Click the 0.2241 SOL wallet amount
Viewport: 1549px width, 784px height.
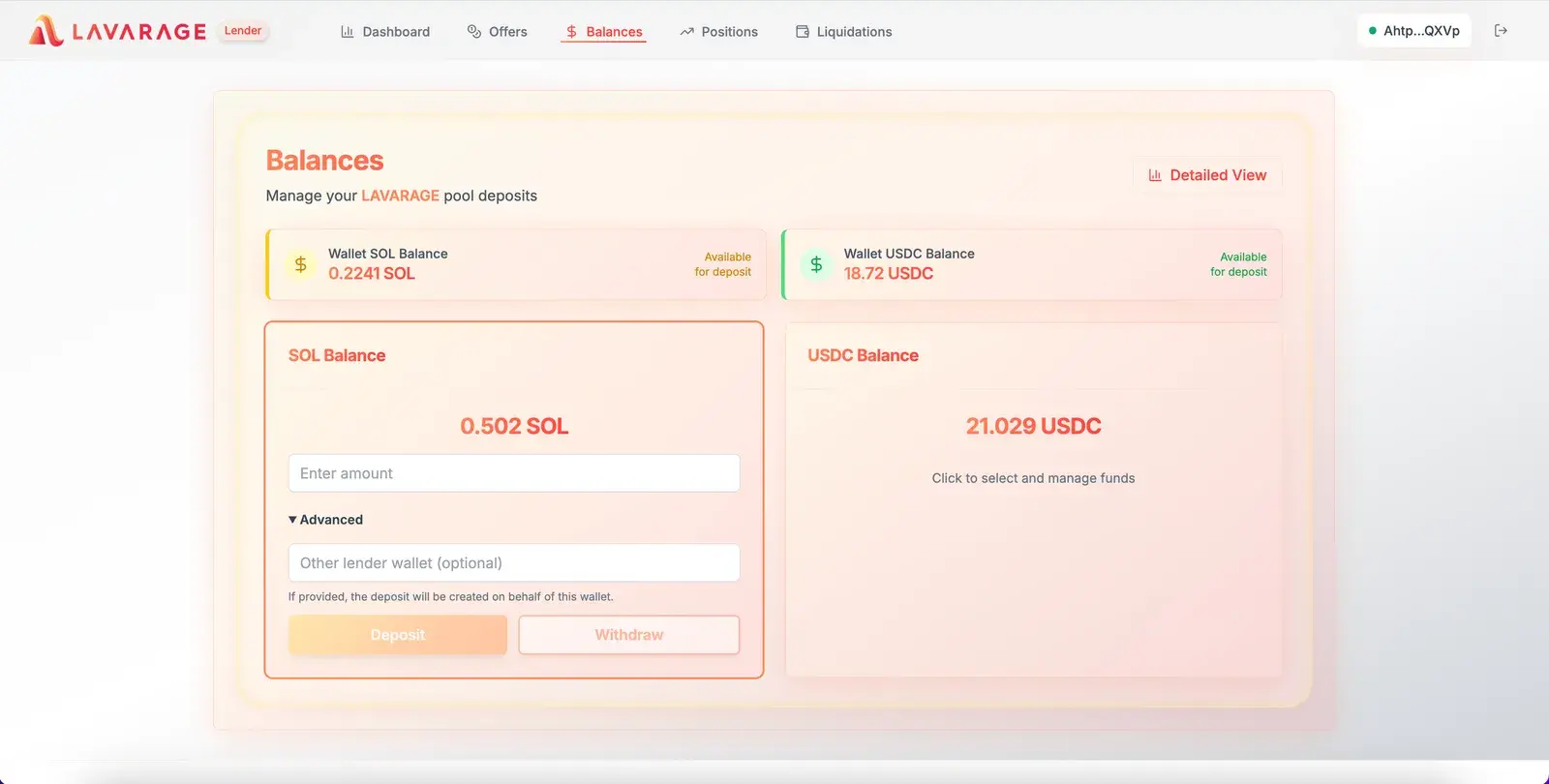[372, 274]
